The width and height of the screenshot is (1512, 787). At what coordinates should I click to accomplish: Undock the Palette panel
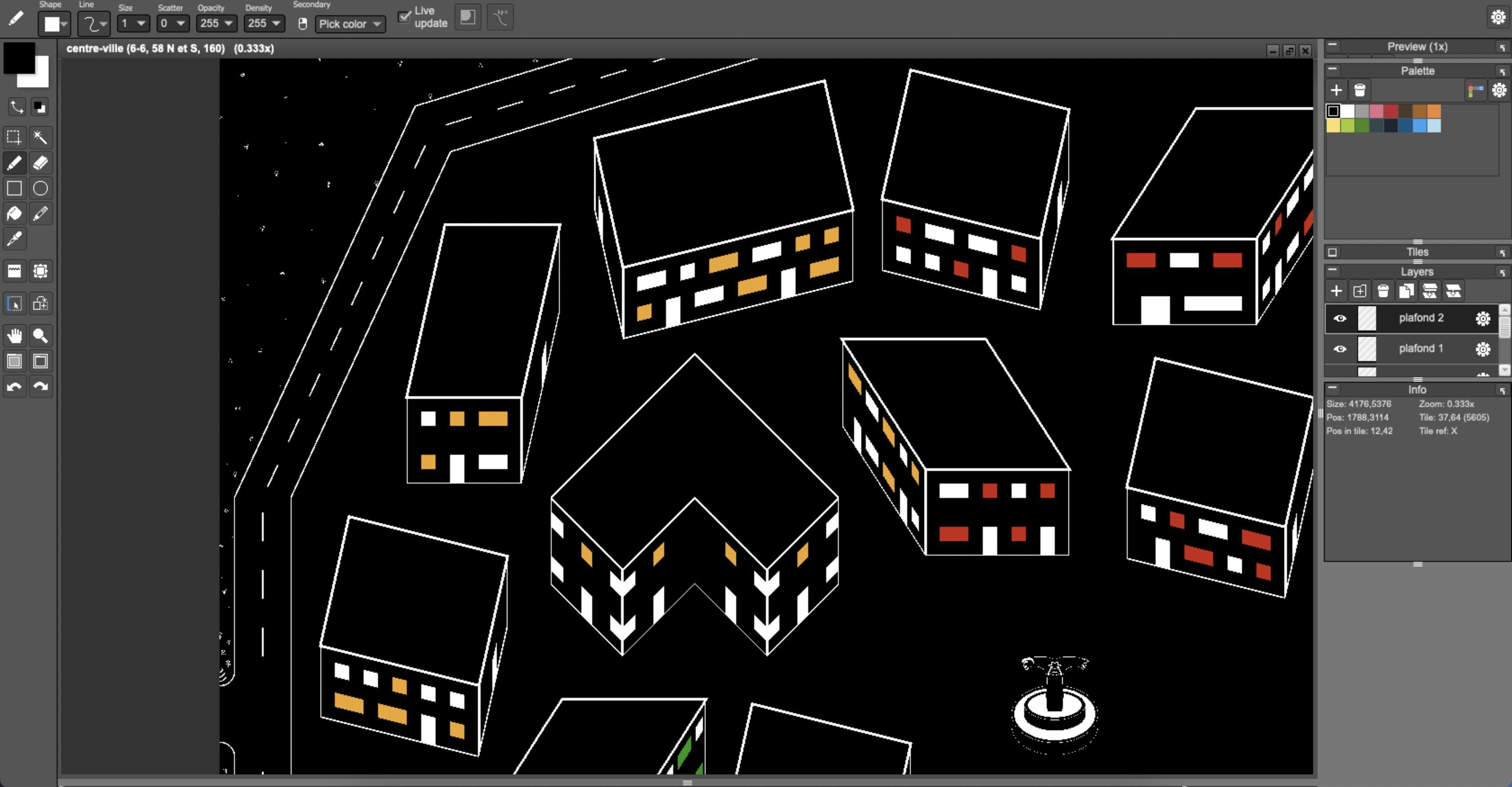pyautogui.click(x=1503, y=72)
